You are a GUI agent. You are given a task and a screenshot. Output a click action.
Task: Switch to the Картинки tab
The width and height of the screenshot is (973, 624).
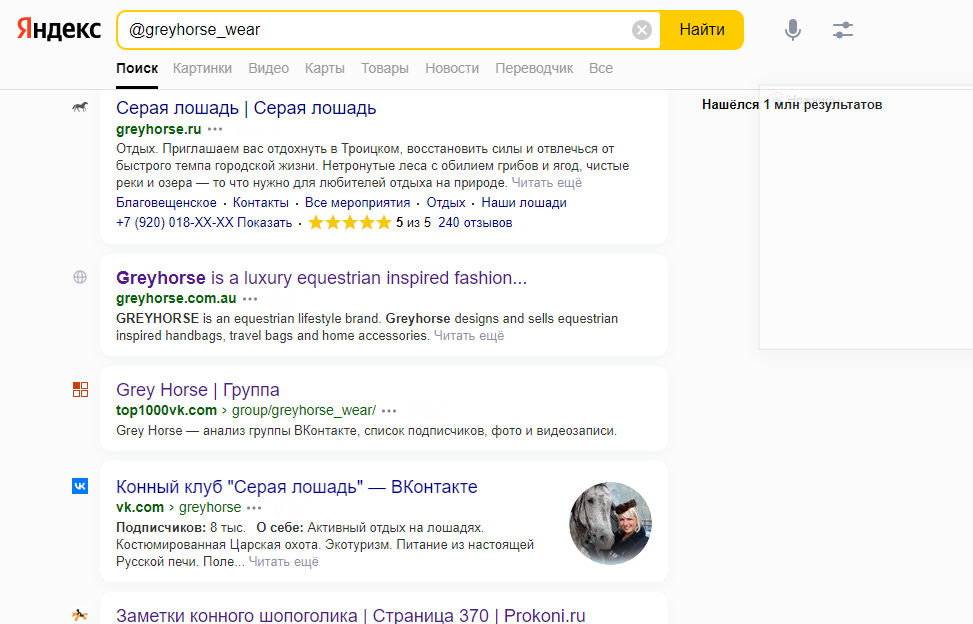(202, 68)
